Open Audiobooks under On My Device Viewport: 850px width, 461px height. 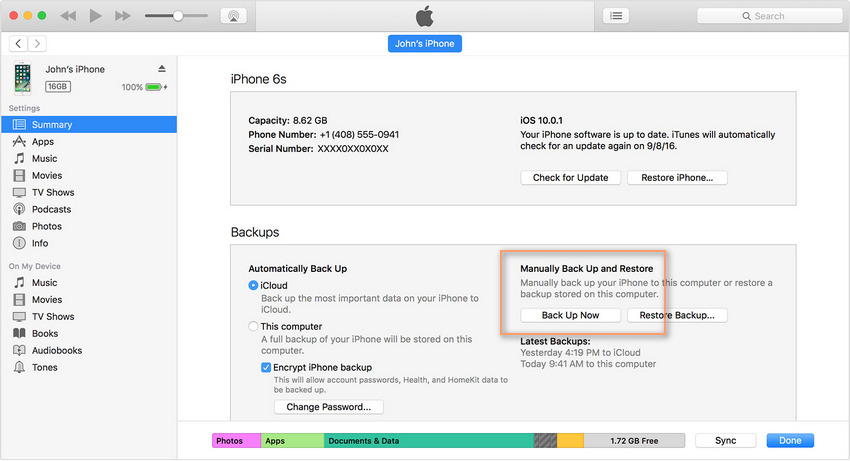point(56,350)
